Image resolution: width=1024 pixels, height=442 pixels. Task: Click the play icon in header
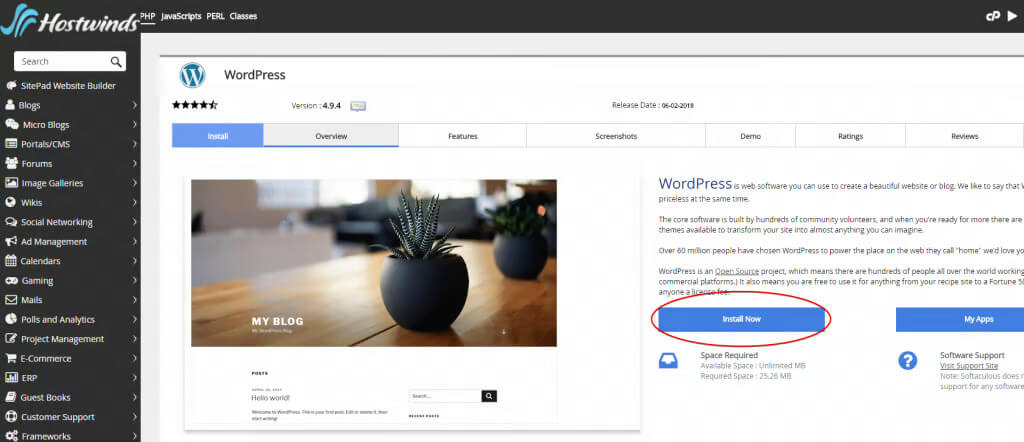click(1012, 16)
